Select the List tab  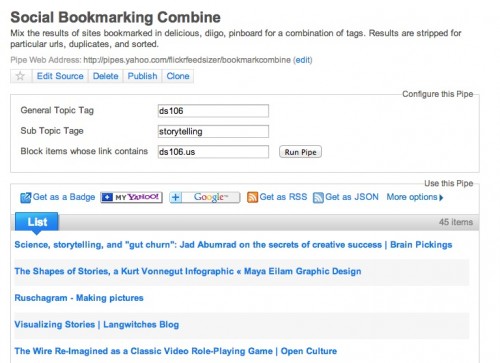[37, 222]
